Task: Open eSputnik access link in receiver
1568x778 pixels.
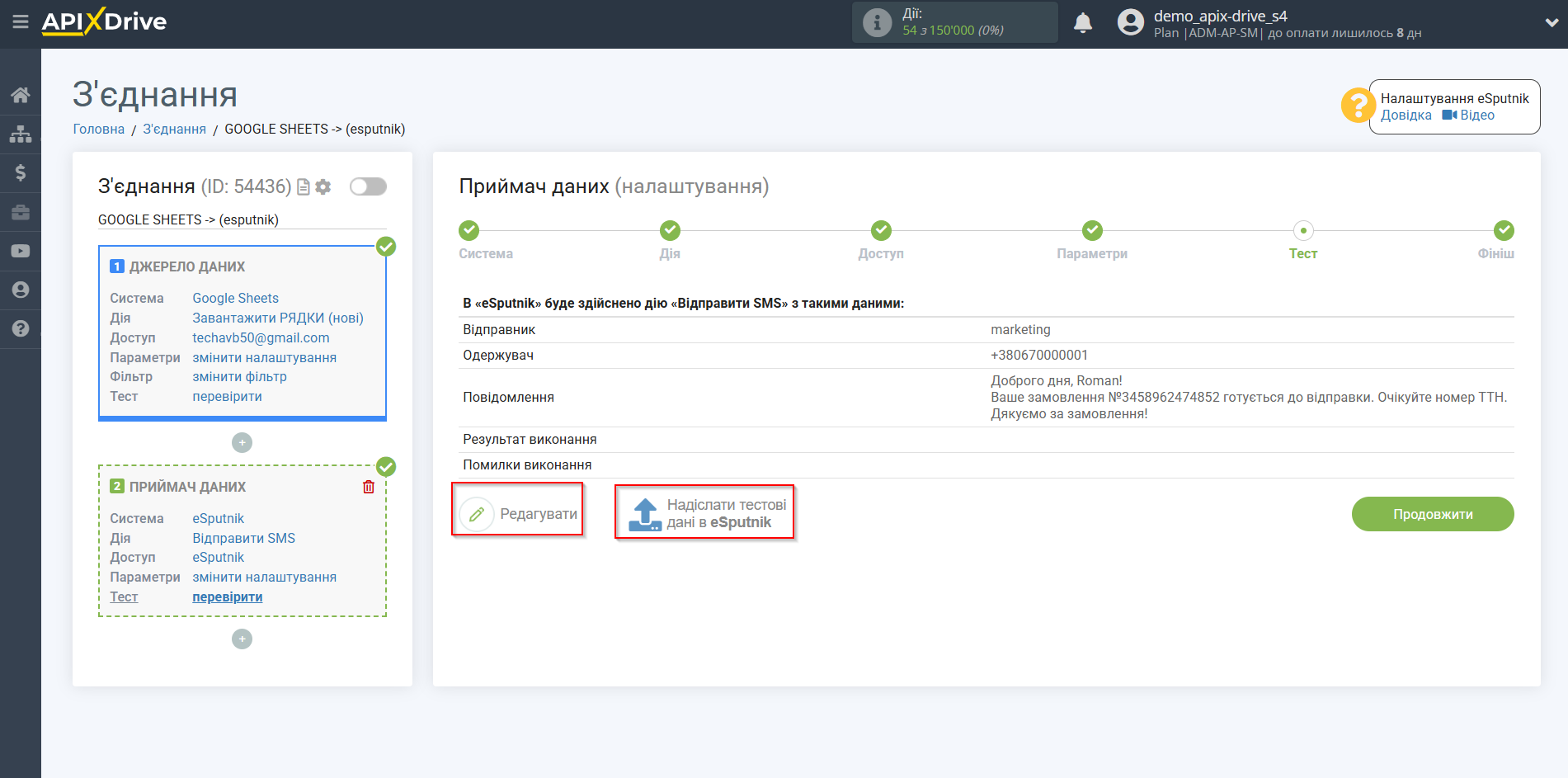Action: click(218, 557)
